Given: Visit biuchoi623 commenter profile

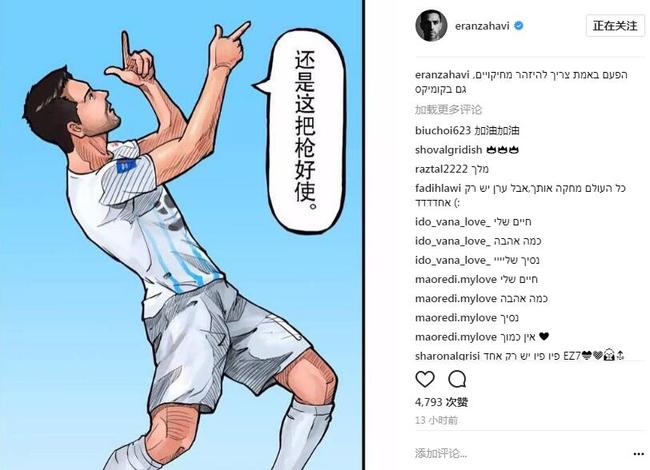Looking at the screenshot, I should (x=443, y=131).
